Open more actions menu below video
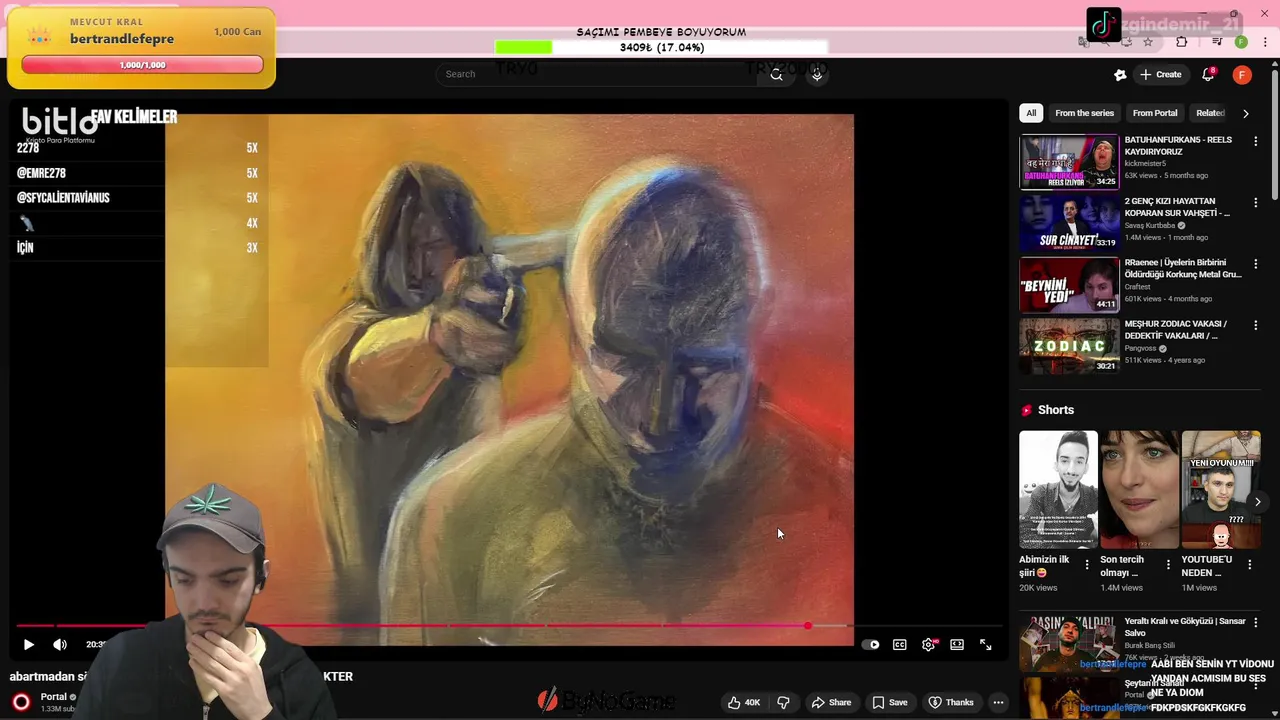 pyautogui.click(x=998, y=702)
